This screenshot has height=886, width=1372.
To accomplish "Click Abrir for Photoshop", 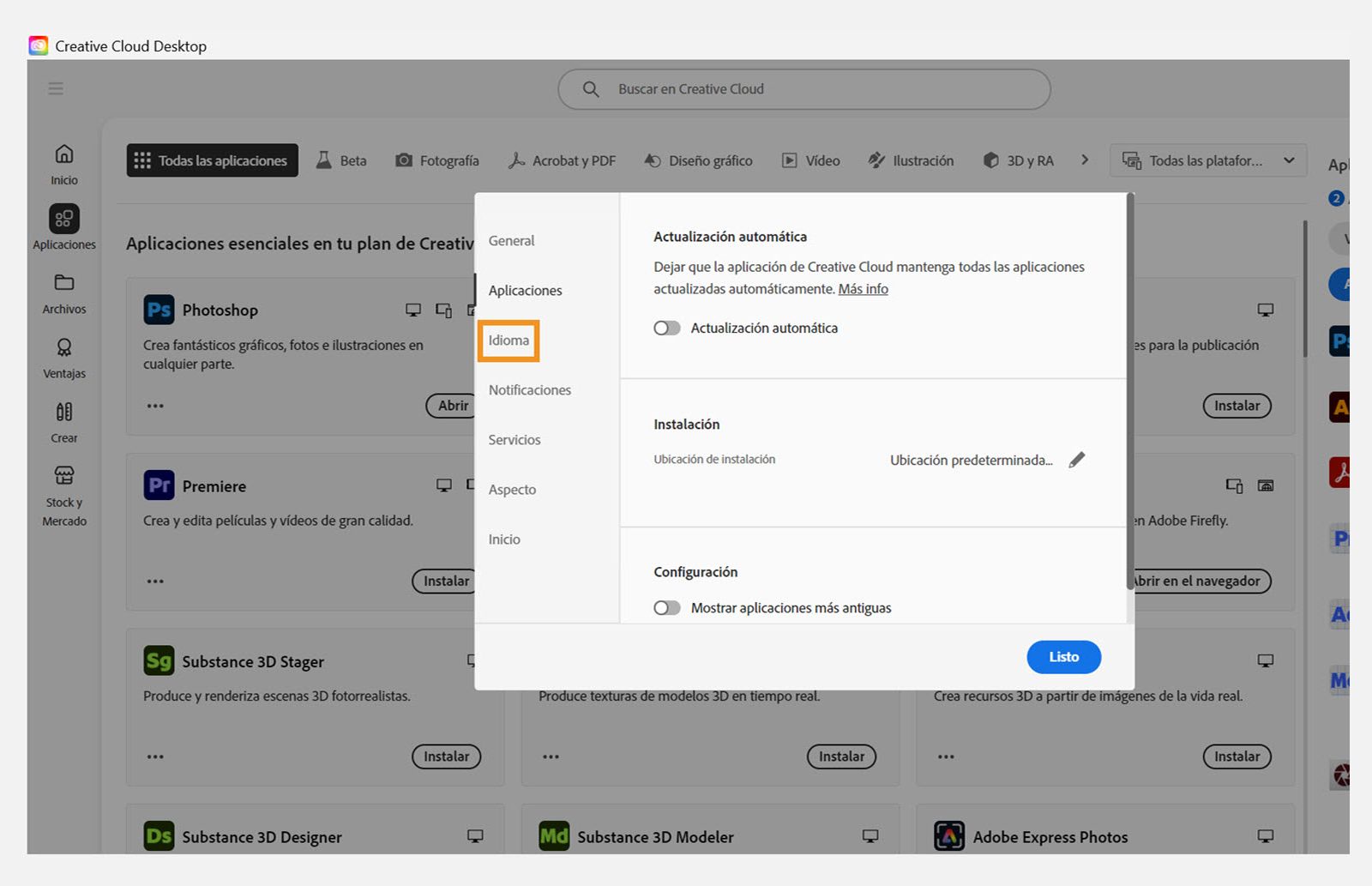I will [x=451, y=406].
